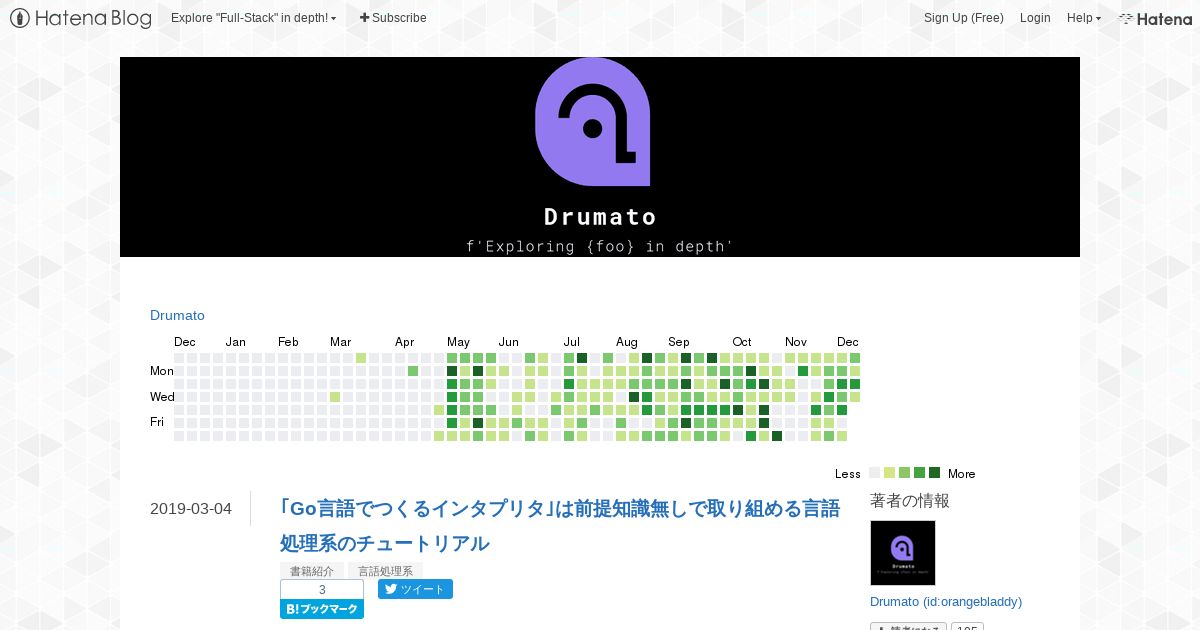The height and width of the screenshot is (630, 1200).
Task: Open the Sign Up (Free) link
Action: click(963, 18)
